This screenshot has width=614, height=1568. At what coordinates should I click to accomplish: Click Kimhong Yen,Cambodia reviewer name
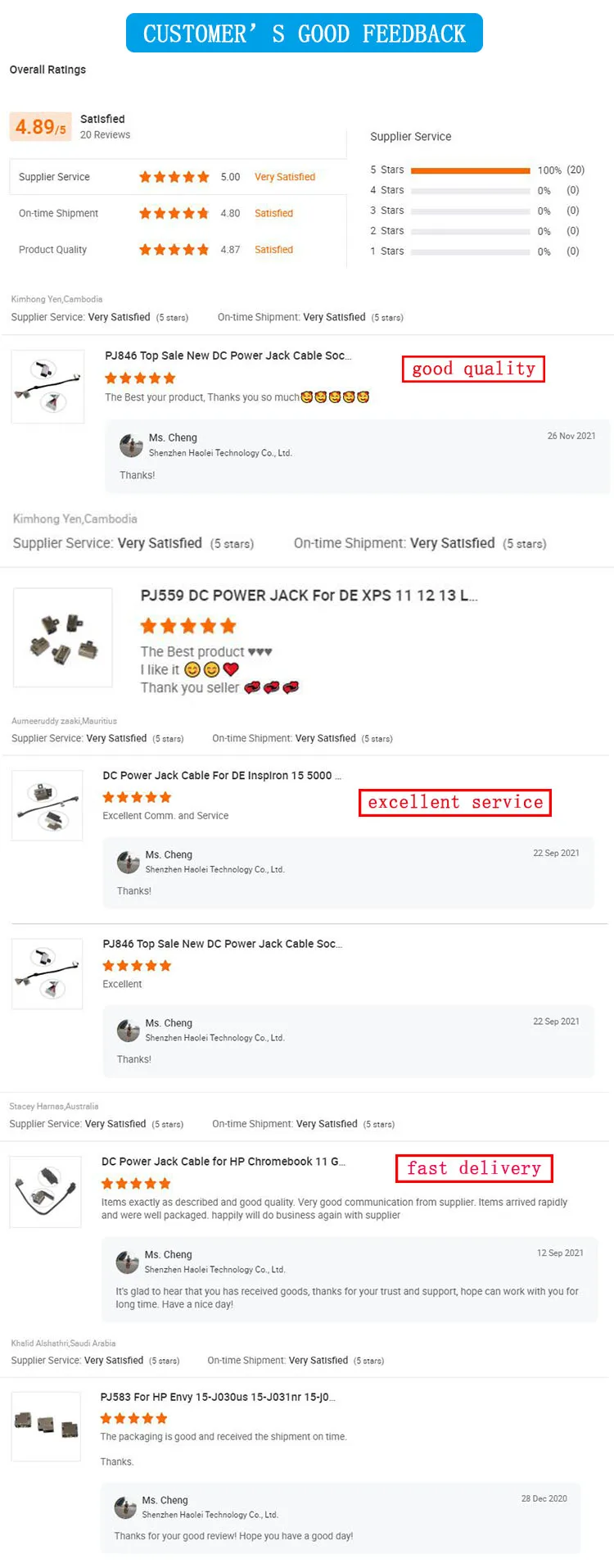click(56, 298)
